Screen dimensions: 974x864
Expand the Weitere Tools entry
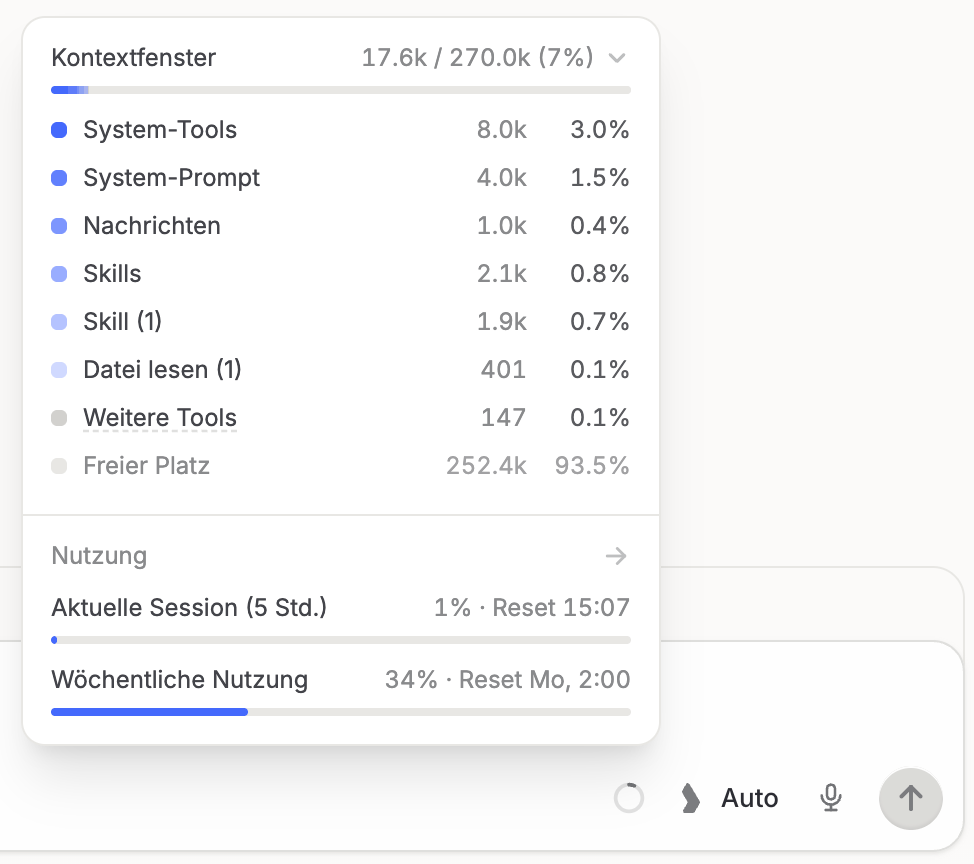160,418
